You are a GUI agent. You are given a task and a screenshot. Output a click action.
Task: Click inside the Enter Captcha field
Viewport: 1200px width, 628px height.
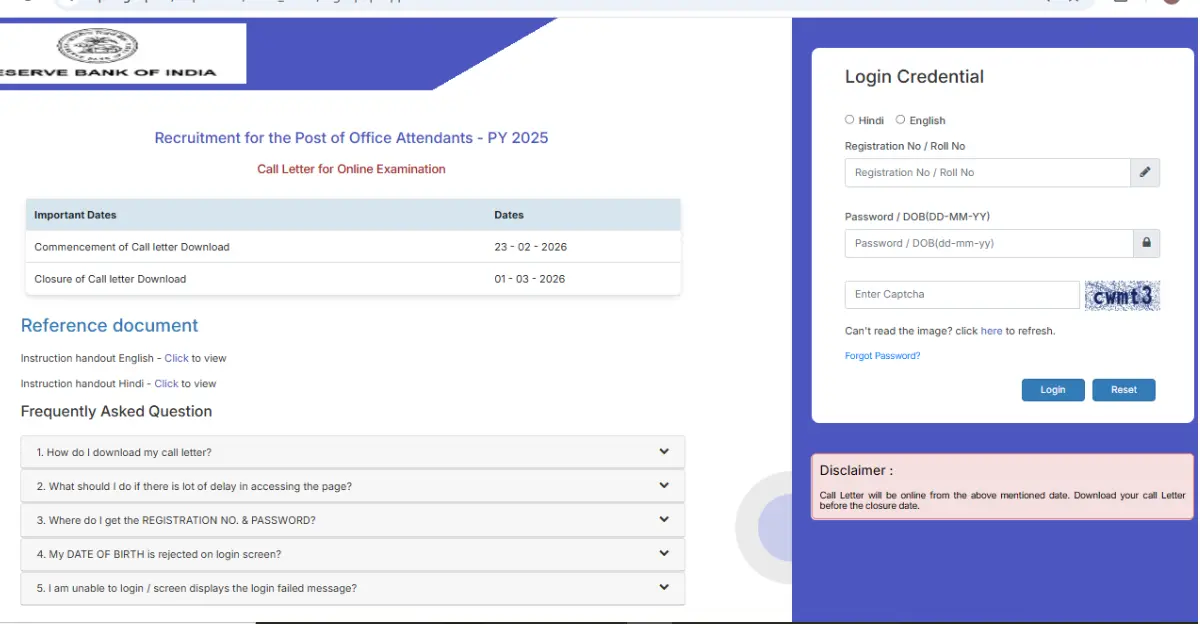pos(960,294)
